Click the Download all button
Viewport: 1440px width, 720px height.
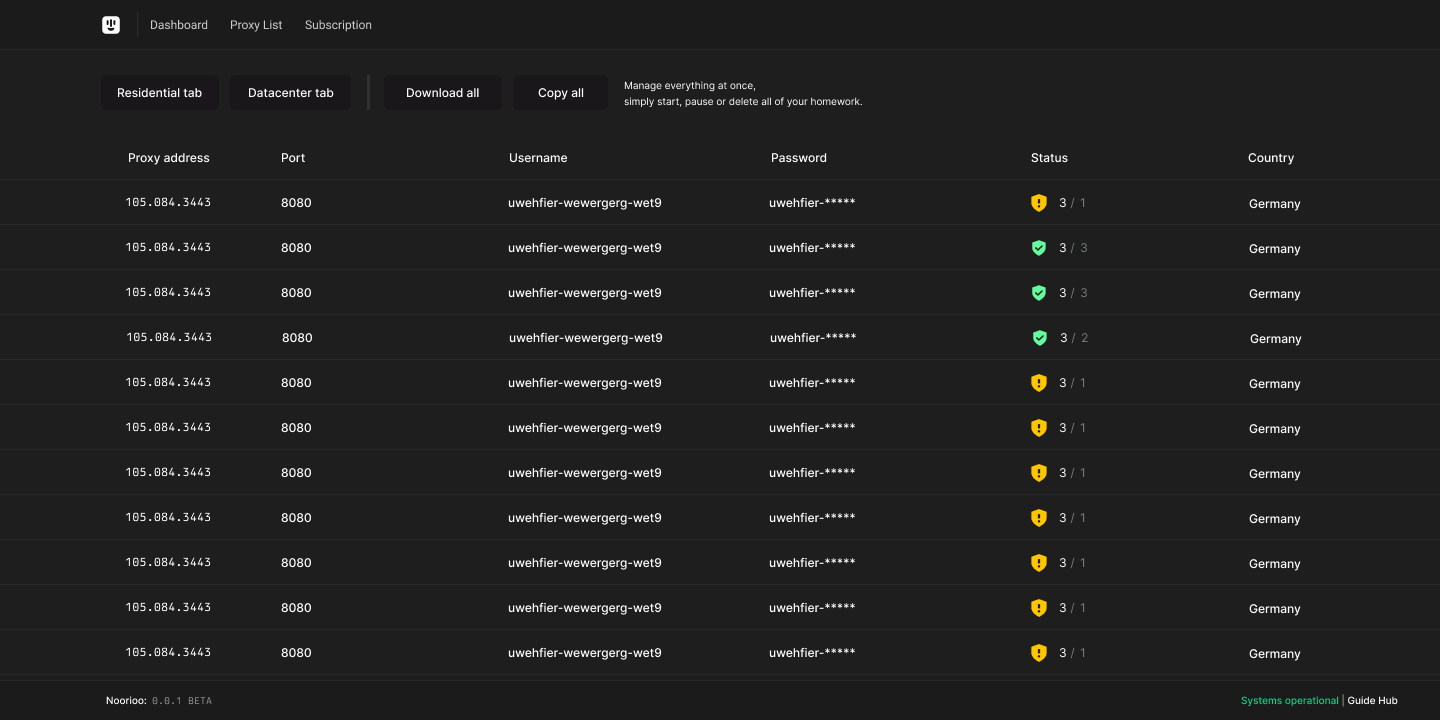443,92
